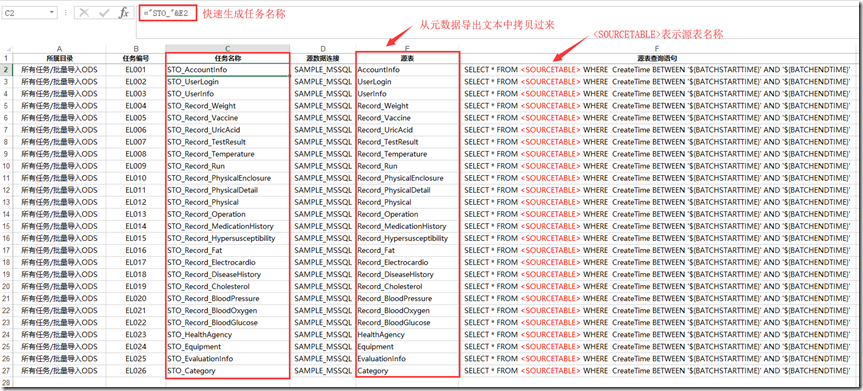The width and height of the screenshot is (863, 391).
Task: Click the confirm checkmark formula bar icon
Action: (104, 12)
